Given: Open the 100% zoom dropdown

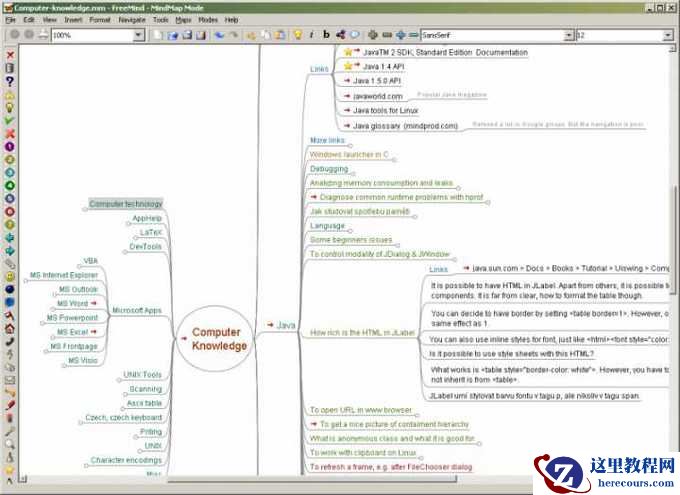Looking at the screenshot, I should (x=139, y=35).
